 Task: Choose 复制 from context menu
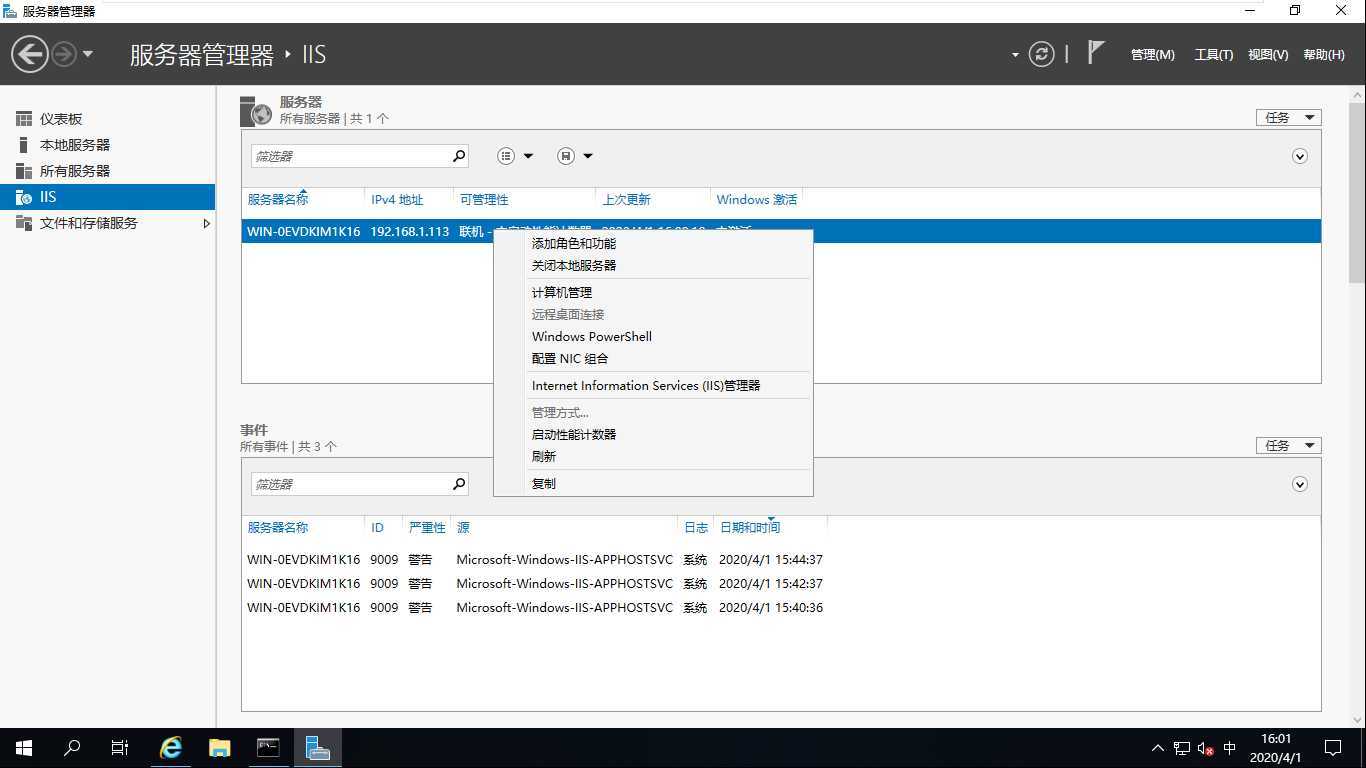tap(653, 483)
